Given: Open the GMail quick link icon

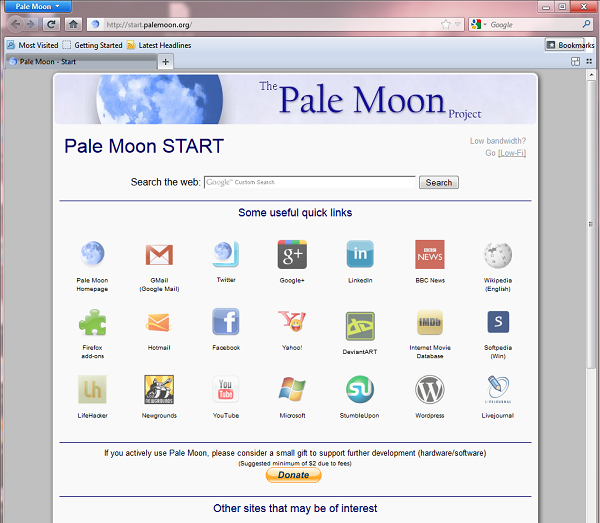Looking at the screenshot, I should point(159,255).
